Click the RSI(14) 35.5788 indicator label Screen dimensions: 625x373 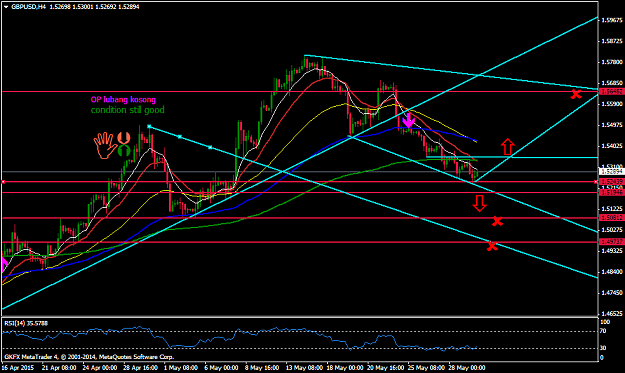(26, 323)
